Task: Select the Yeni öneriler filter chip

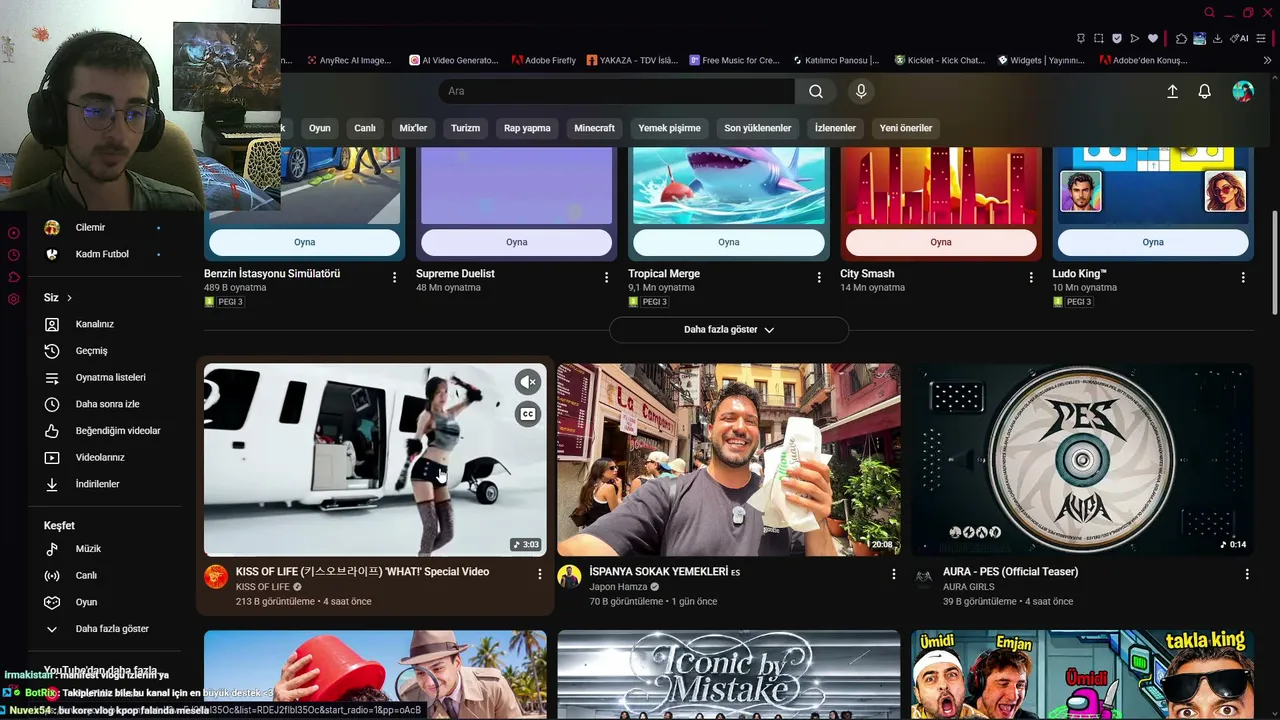Action: coord(906,128)
